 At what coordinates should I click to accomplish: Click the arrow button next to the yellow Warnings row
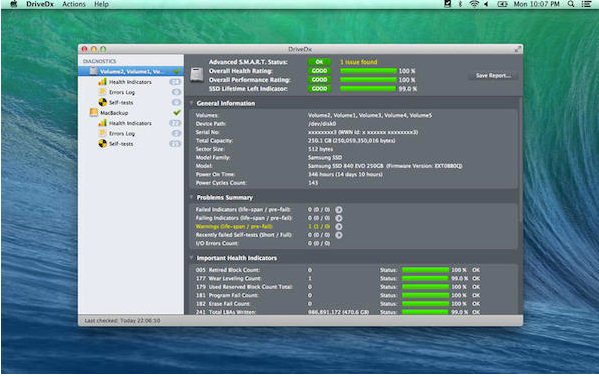point(338,227)
